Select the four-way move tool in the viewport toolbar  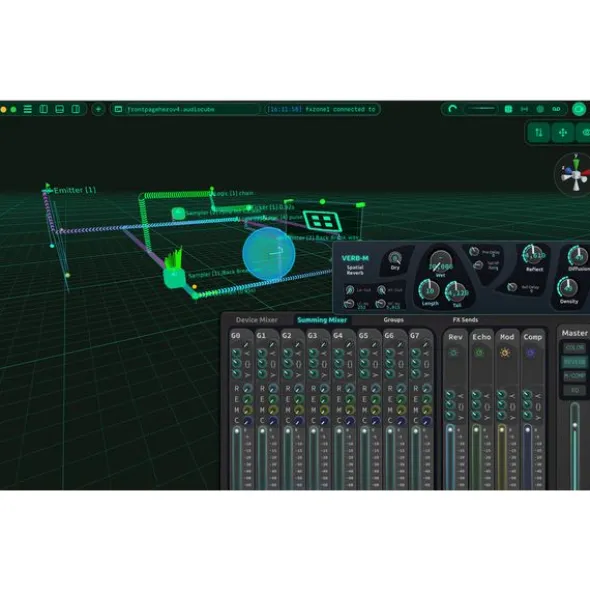(x=563, y=132)
